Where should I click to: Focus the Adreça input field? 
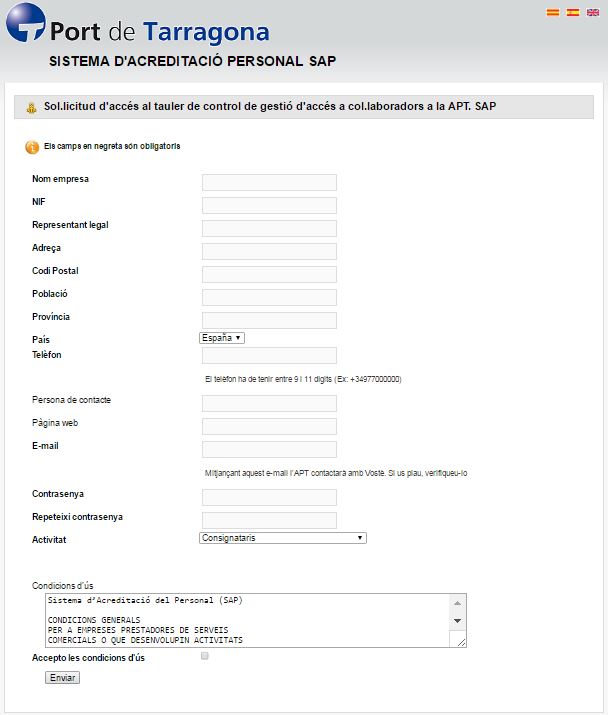pos(269,251)
